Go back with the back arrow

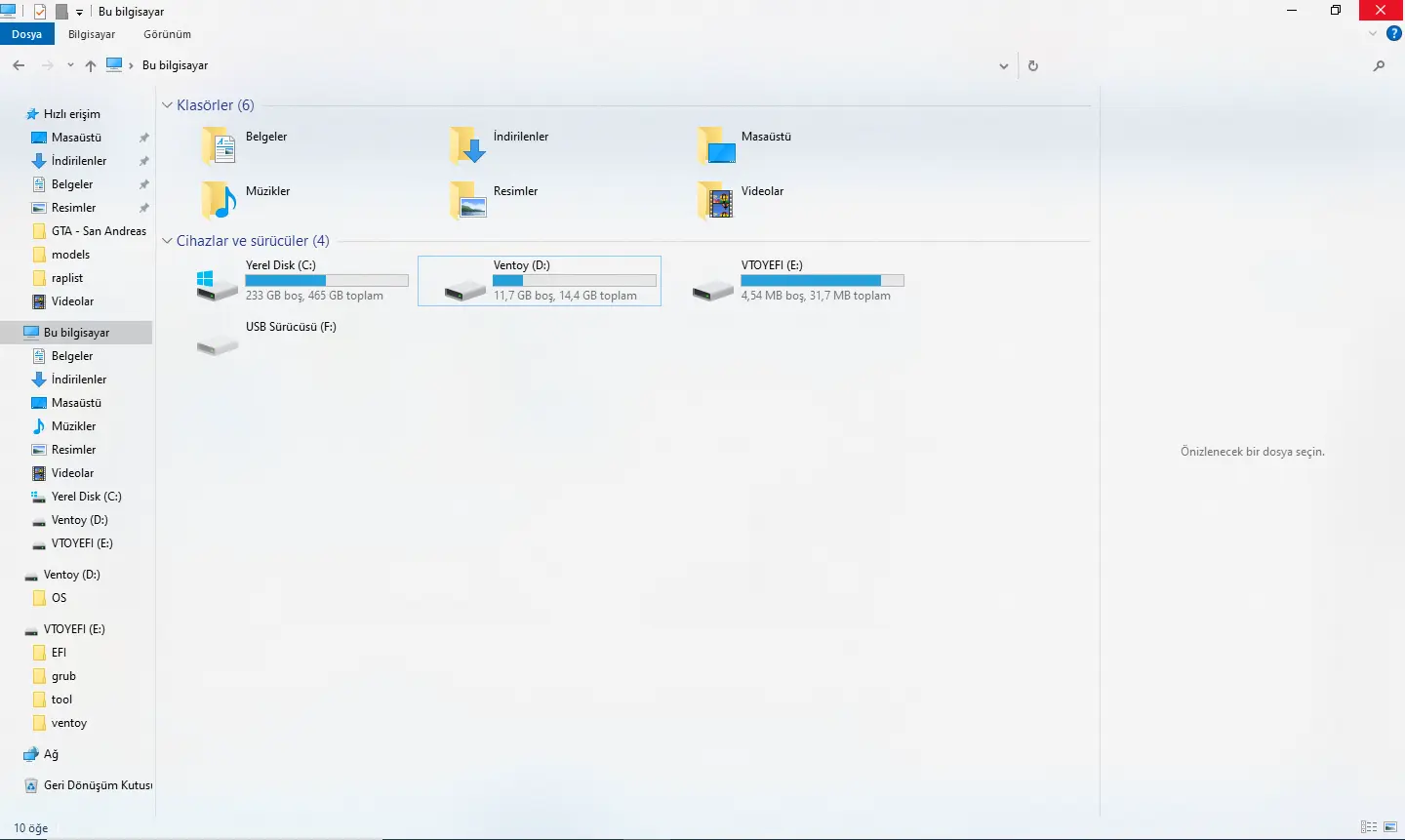click(x=19, y=65)
